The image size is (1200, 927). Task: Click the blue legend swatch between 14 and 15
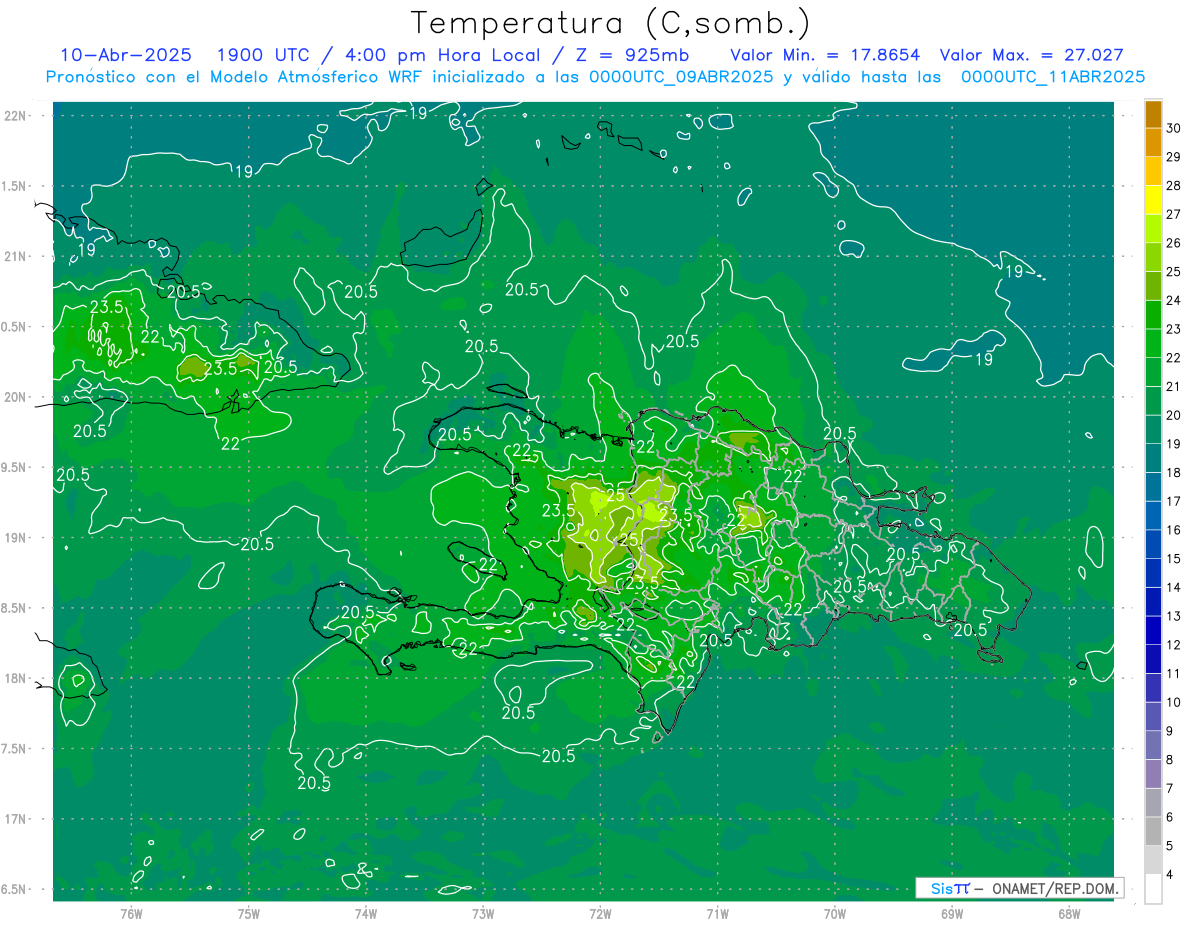[1153, 573]
